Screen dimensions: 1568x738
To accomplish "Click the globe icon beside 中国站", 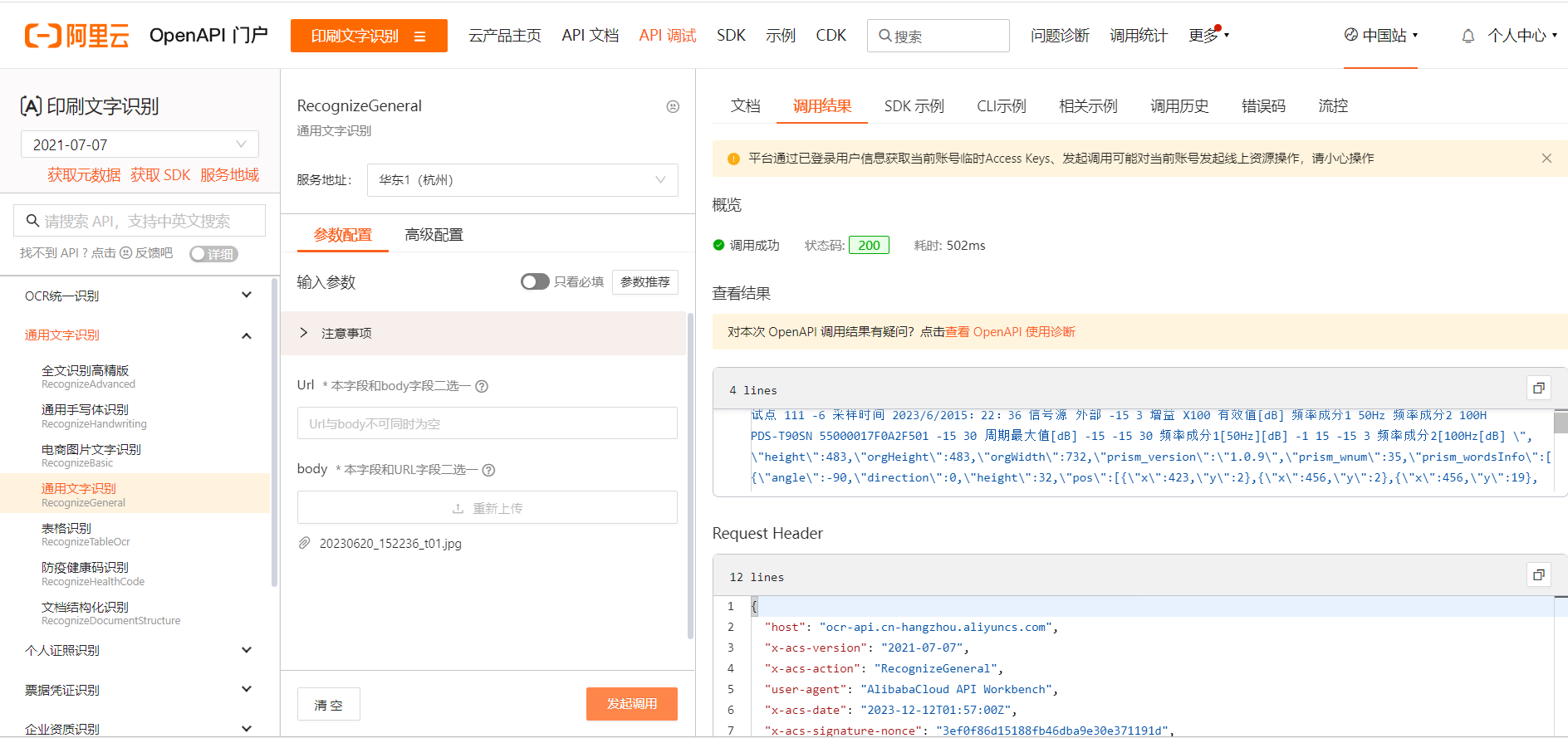I will [x=1351, y=35].
